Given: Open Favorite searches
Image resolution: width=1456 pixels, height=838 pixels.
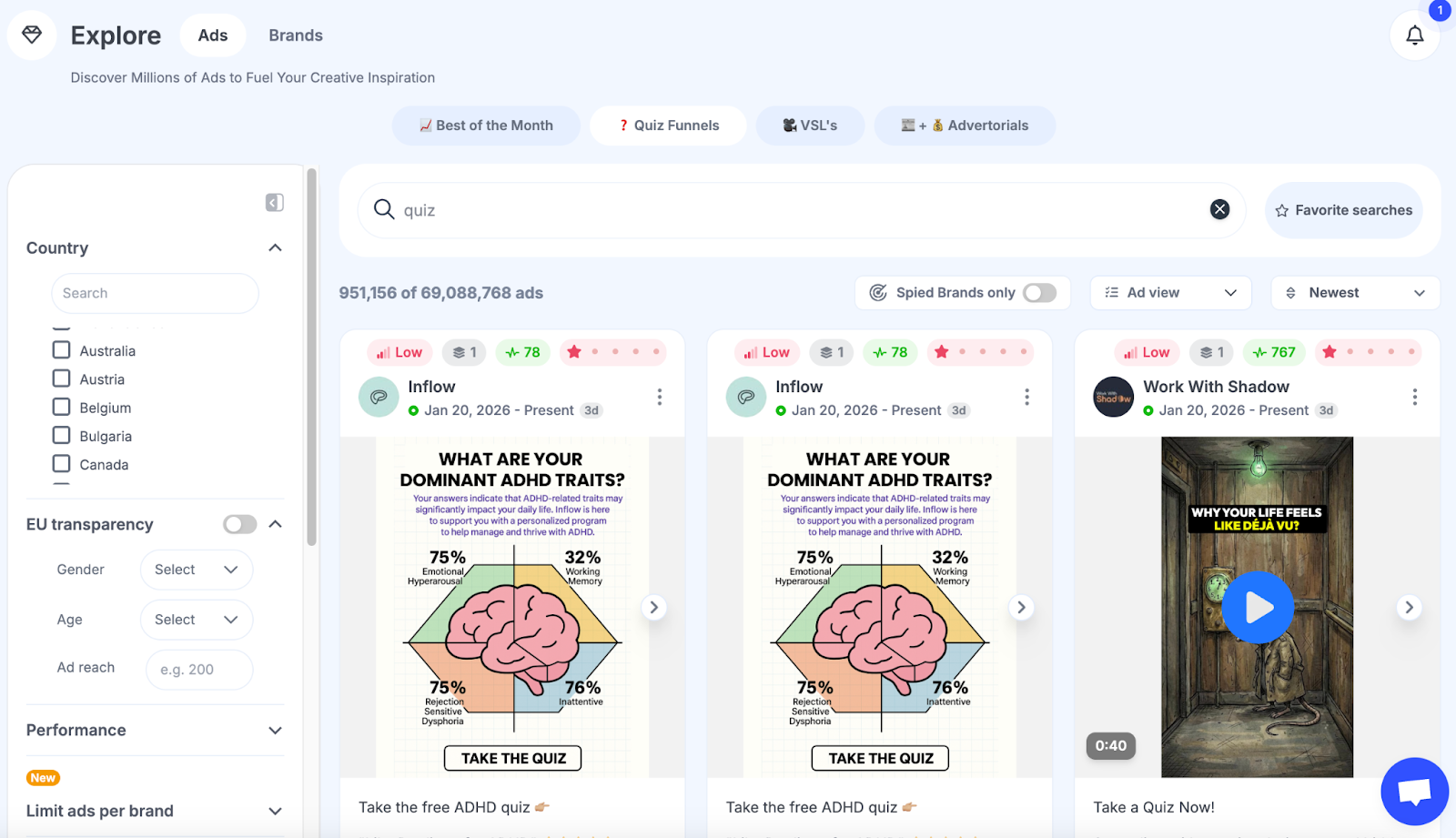Looking at the screenshot, I should [x=1343, y=210].
